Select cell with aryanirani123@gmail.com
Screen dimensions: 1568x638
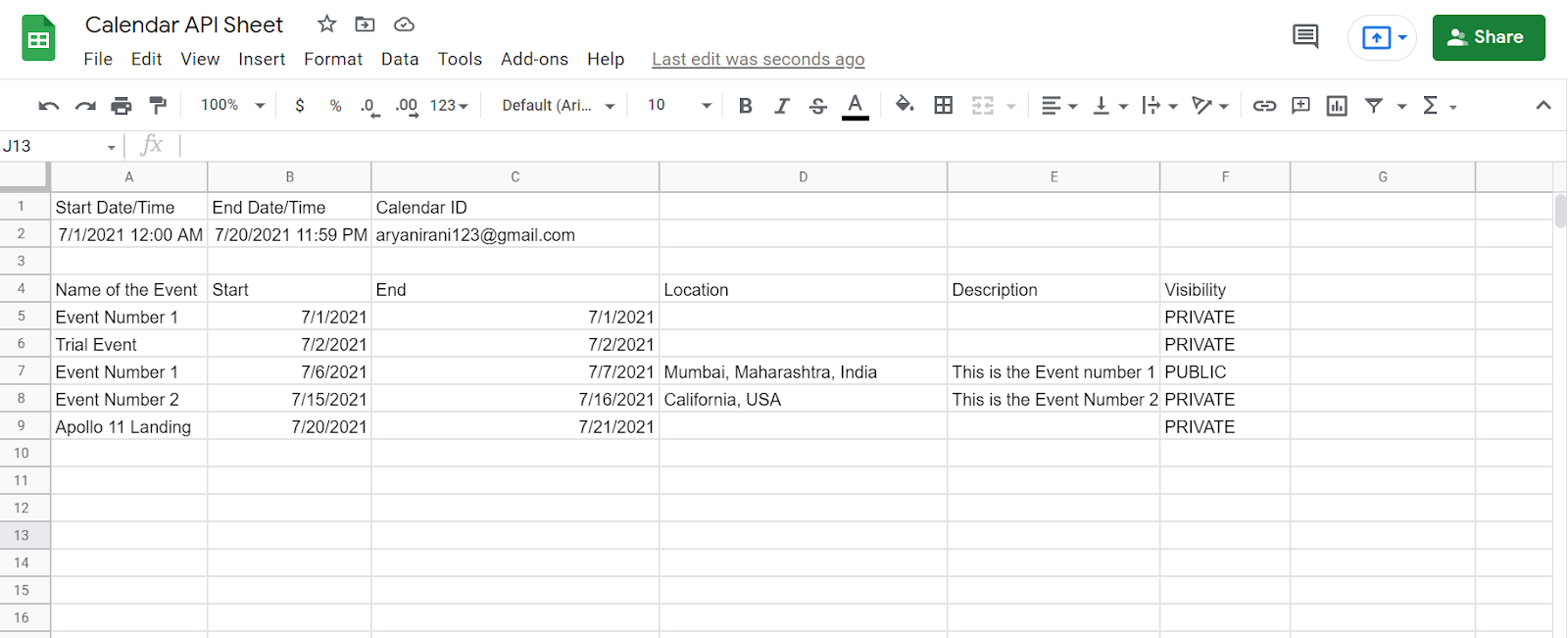[515, 234]
